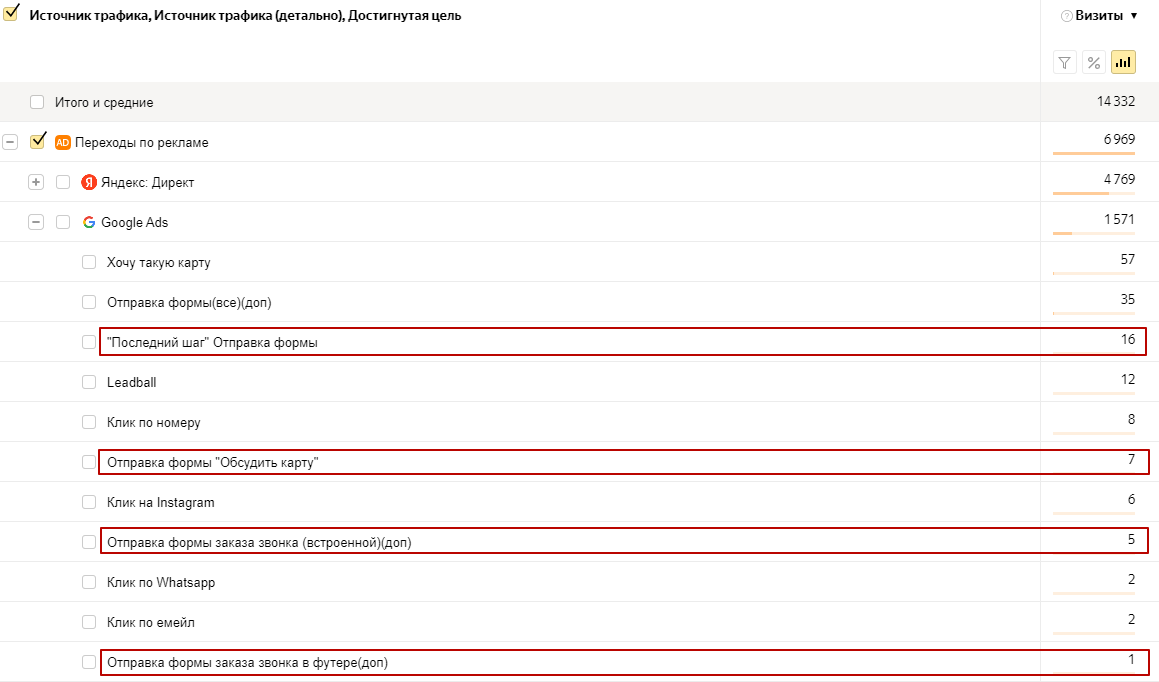Click the 6 969 visits value
1159x682 pixels.
[1119, 139]
